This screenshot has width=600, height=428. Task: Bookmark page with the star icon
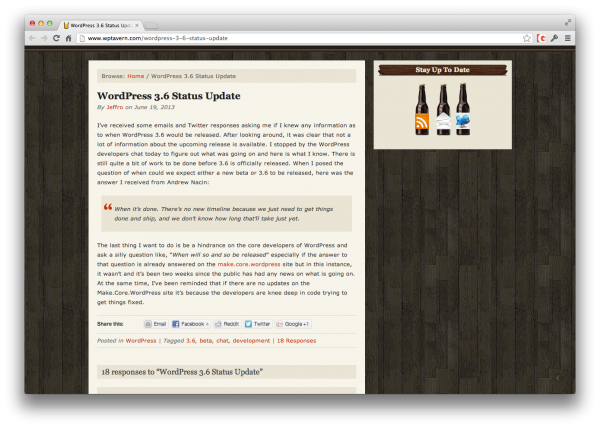[527, 38]
